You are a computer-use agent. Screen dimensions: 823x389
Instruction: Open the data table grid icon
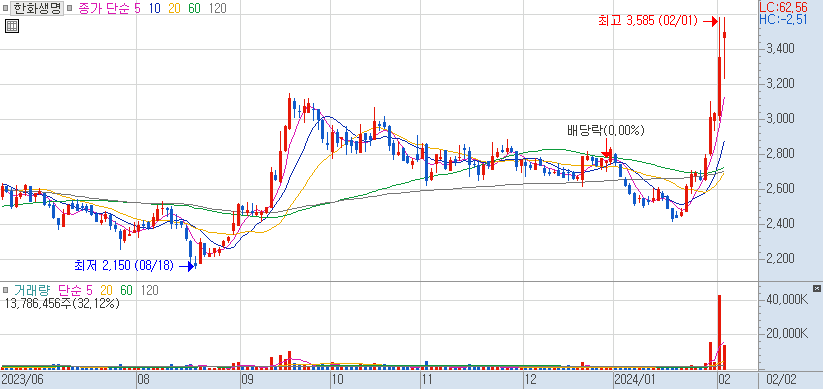(12, 26)
